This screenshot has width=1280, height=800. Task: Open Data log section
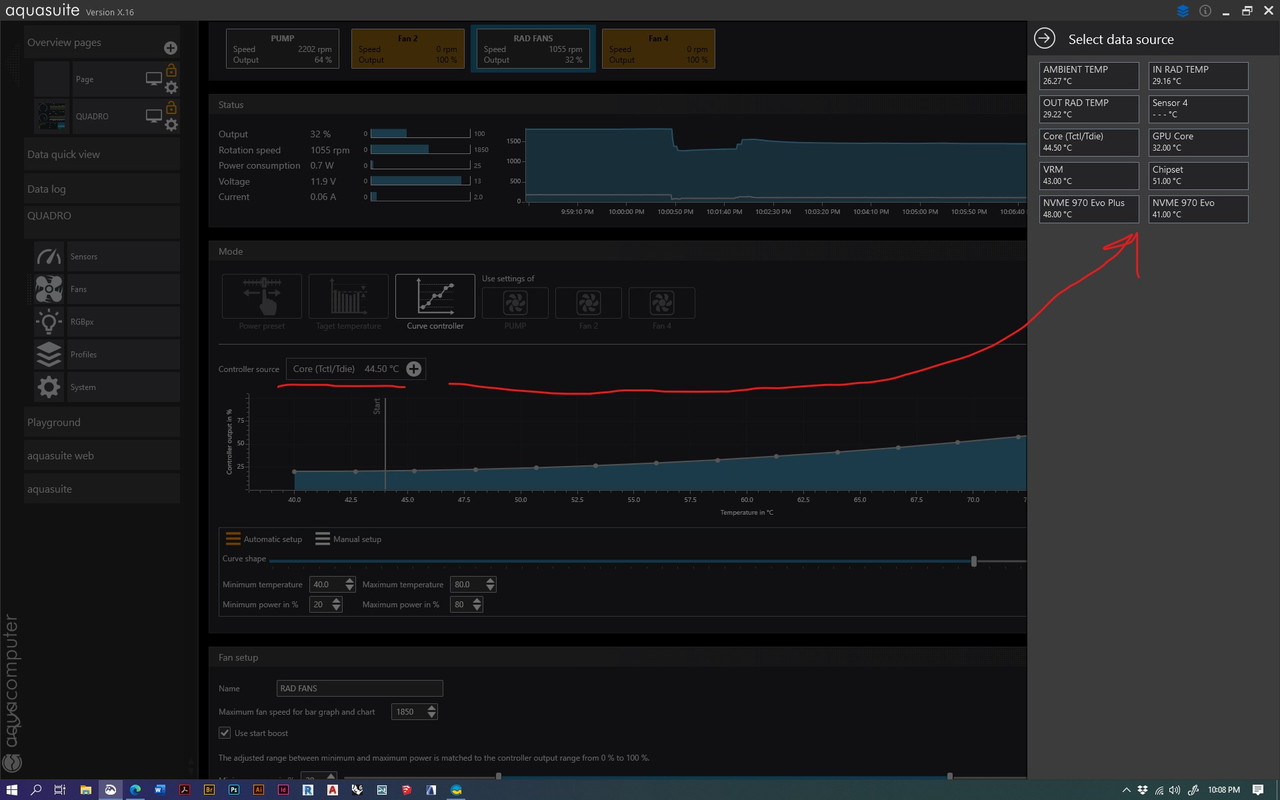(102, 188)
